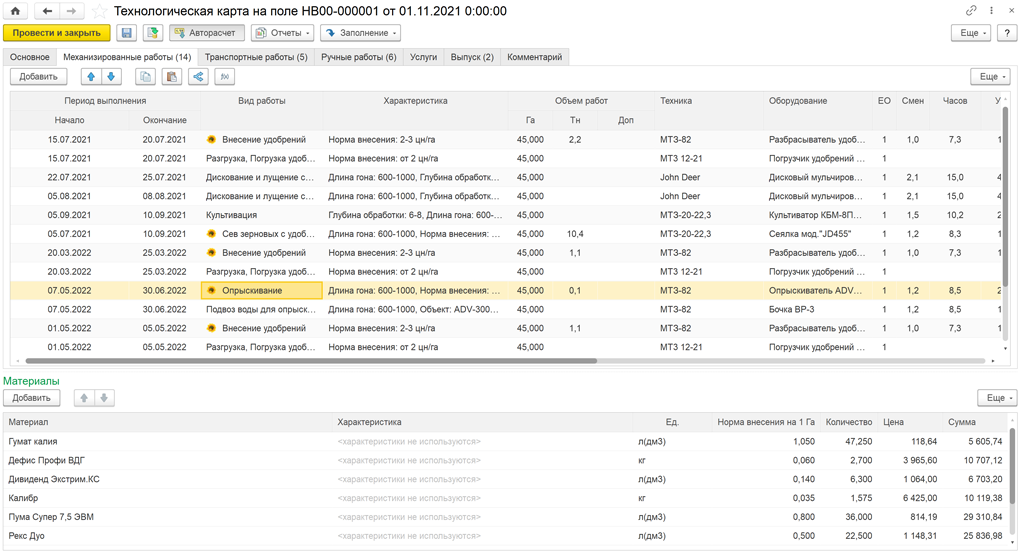
Task: Click the paste rows icon
Action: click(x=172, y=76)
